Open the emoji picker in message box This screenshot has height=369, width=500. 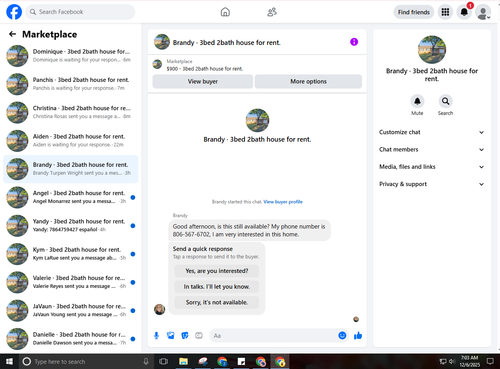pos(342,335)
